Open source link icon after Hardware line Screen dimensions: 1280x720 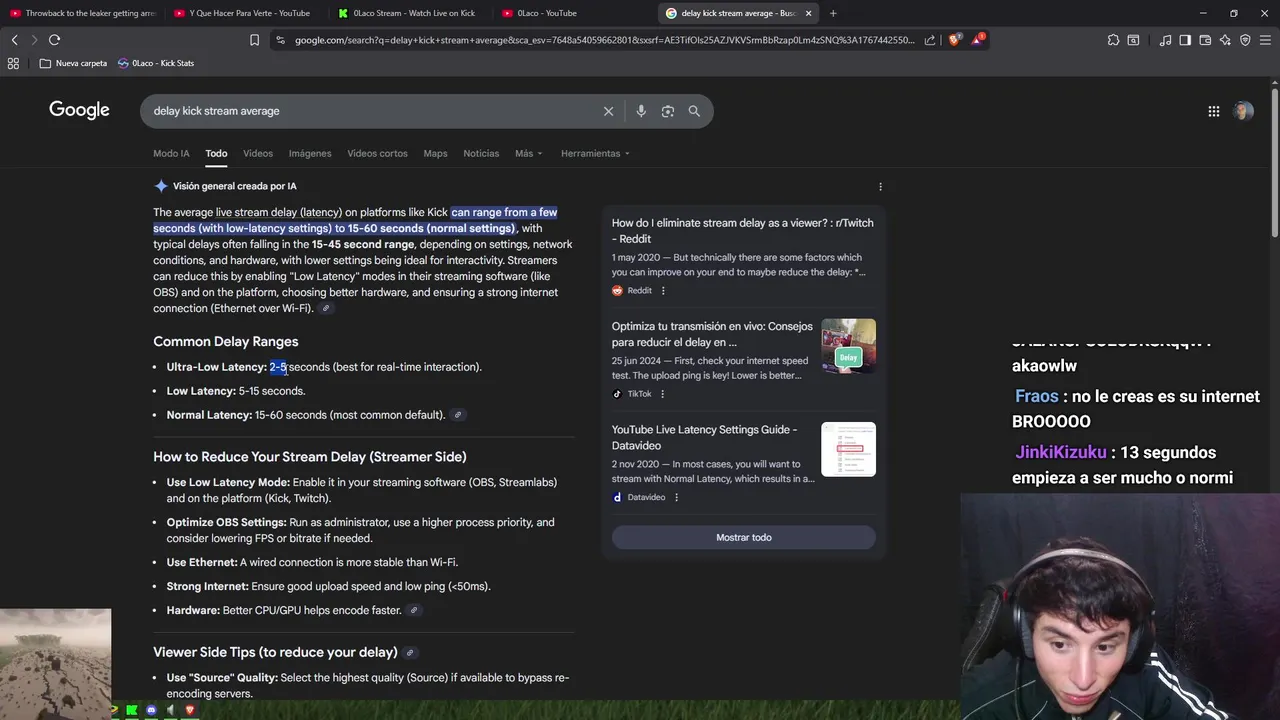tap(414, 610)
